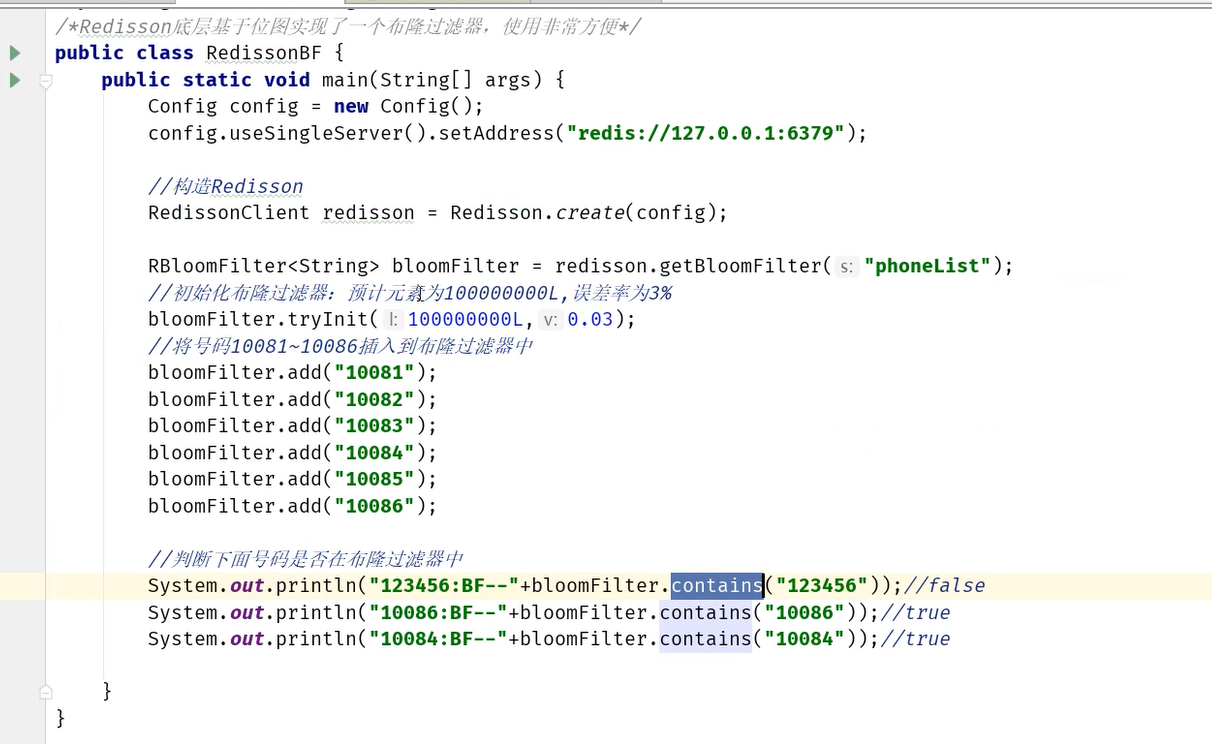Click the "123456:BF--" string

click(444, 586)
